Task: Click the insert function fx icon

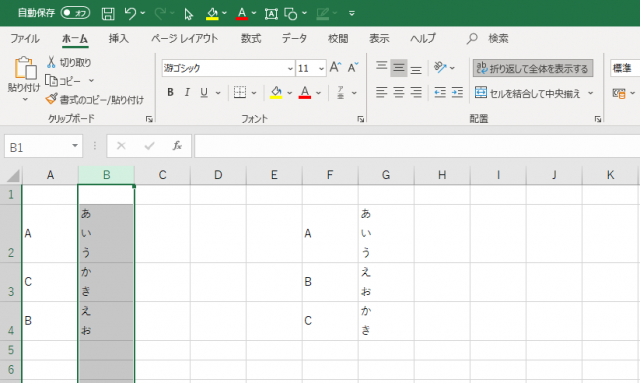Action: pyautogui.click(x=177, y=146)
